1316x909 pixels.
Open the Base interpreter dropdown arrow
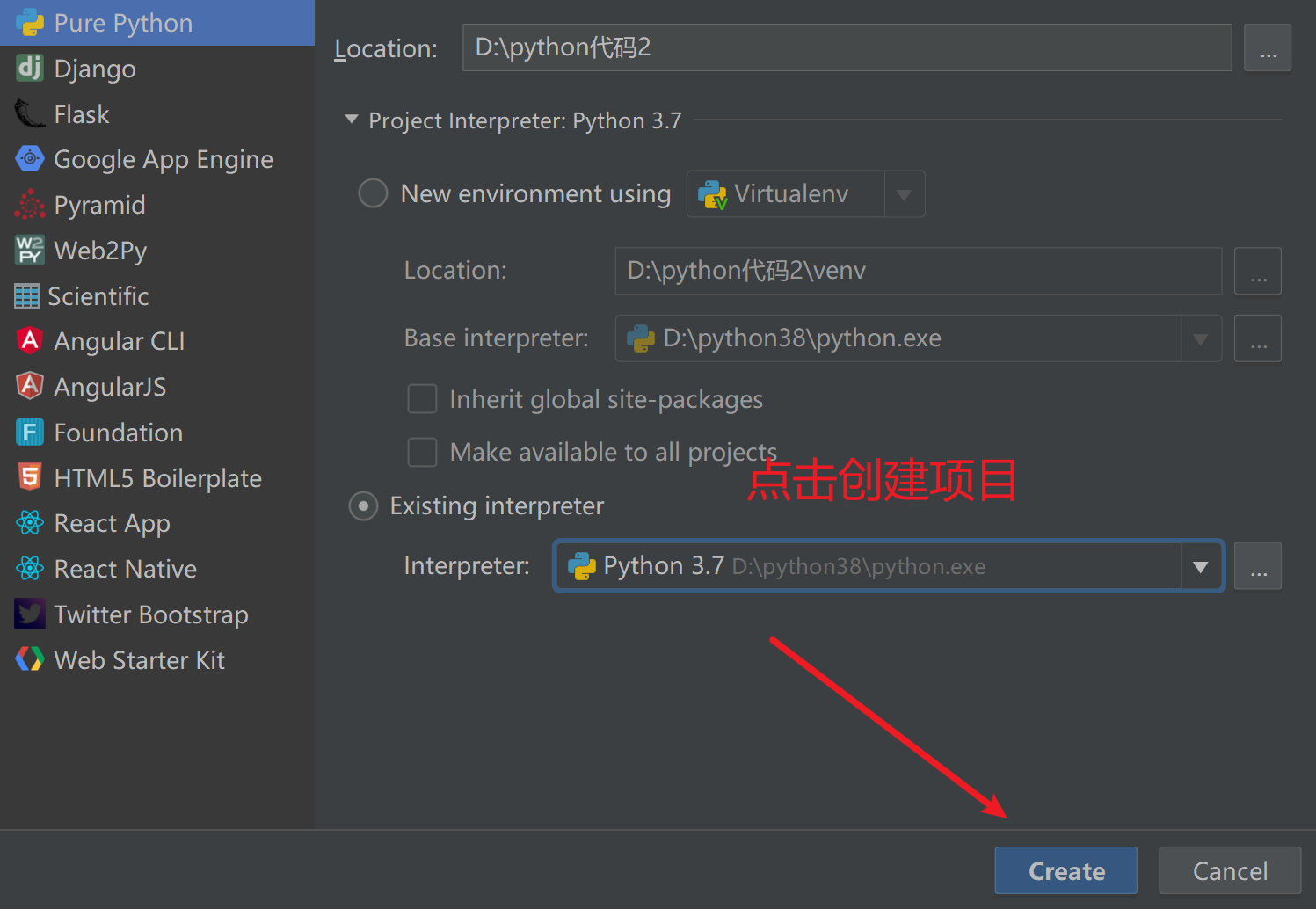tap(1201, 338)
